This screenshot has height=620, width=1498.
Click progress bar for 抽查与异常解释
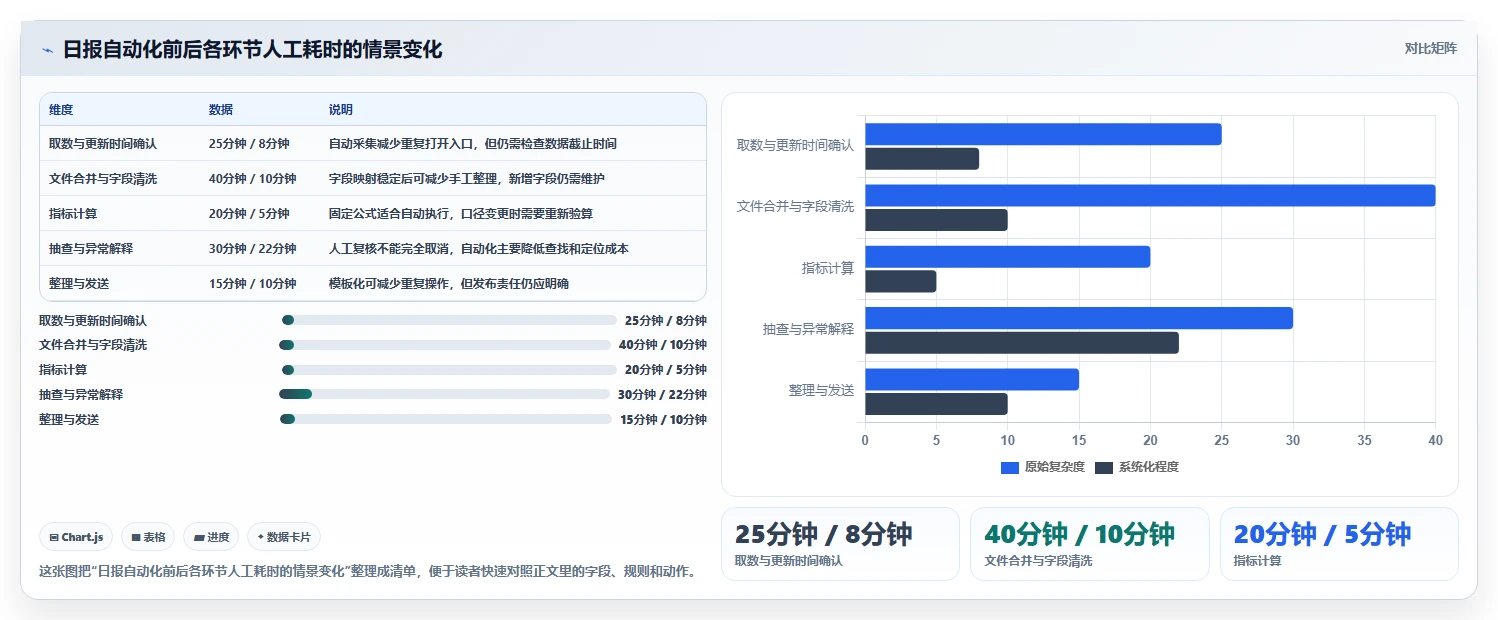click(x=444, y=394)
